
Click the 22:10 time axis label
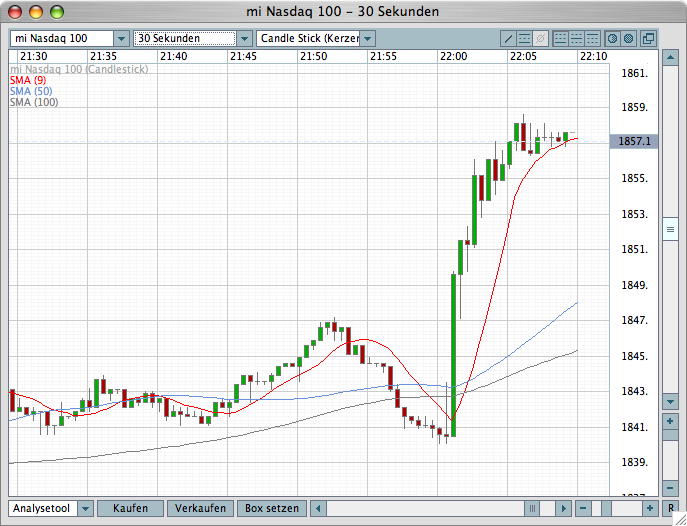coord(594,56)
